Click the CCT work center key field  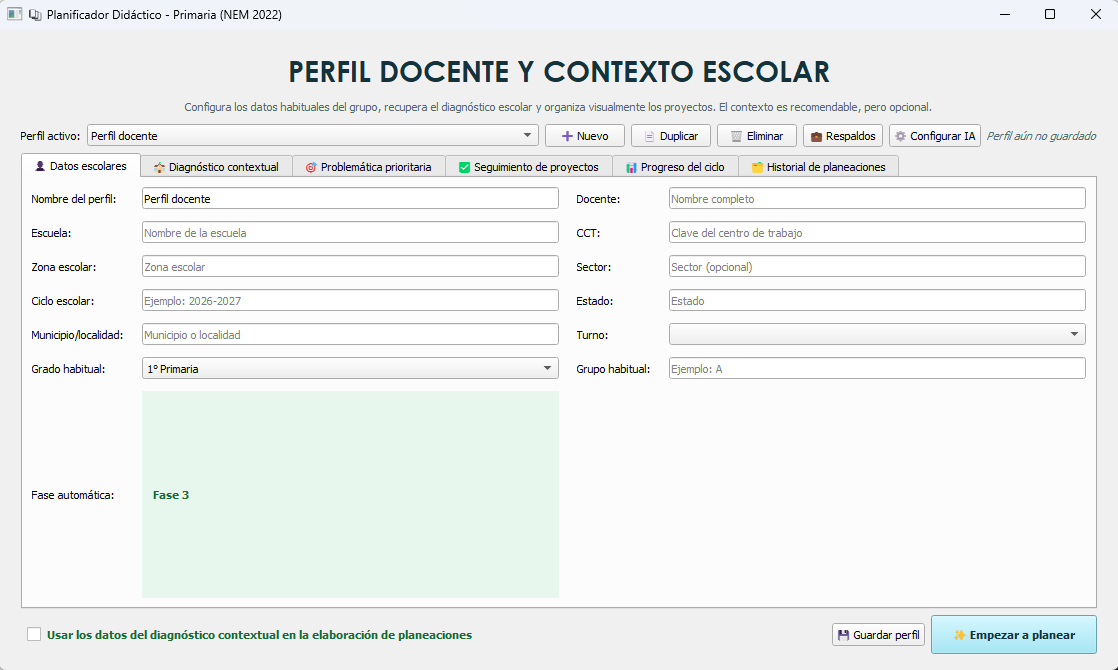click(x=877, y=232)
